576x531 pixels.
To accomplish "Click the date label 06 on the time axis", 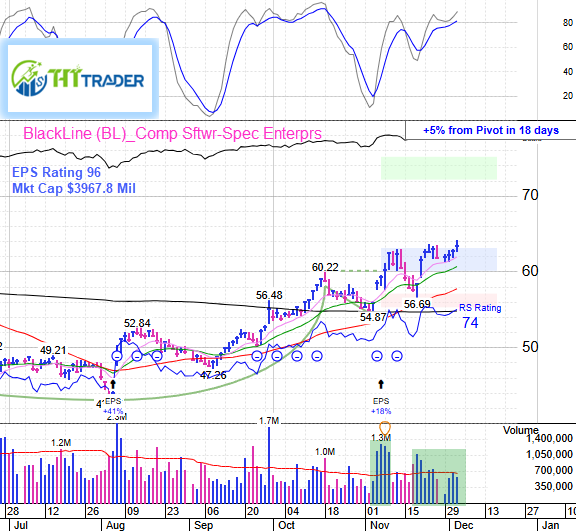I will [213, 511].
